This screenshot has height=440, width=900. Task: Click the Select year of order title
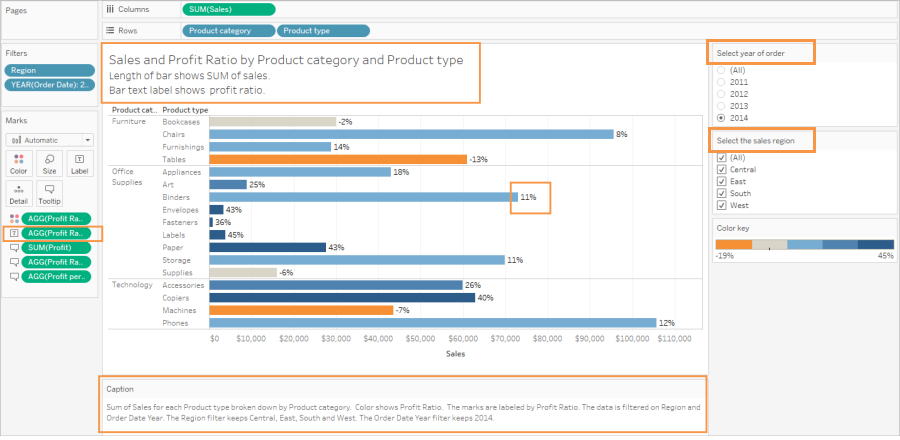pyautogui.click(x=751, y=53)
